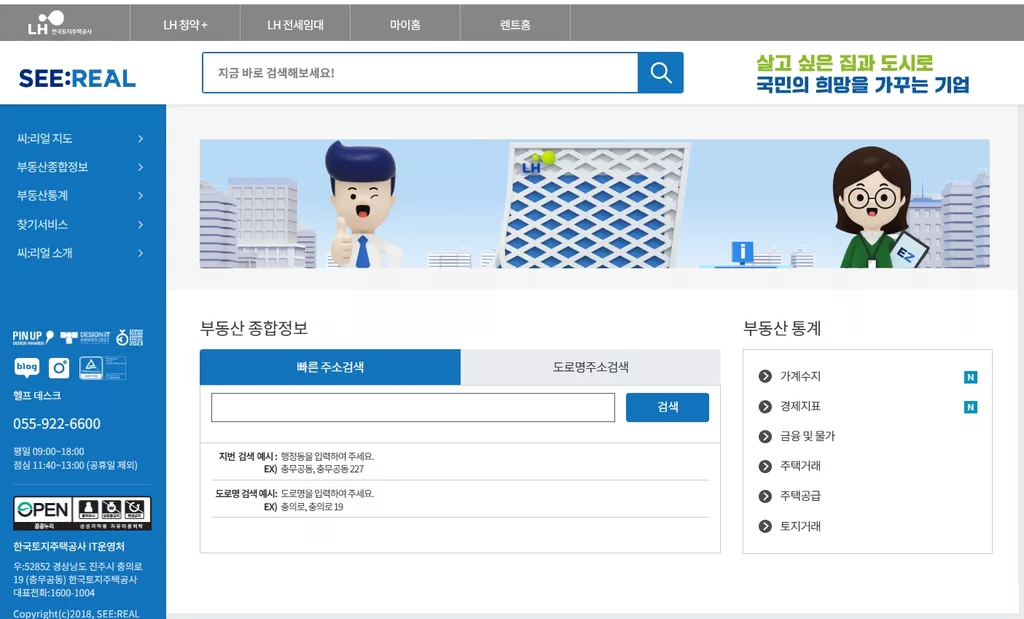Click the arrow icon beside 주택공급

tap(765, 496)
